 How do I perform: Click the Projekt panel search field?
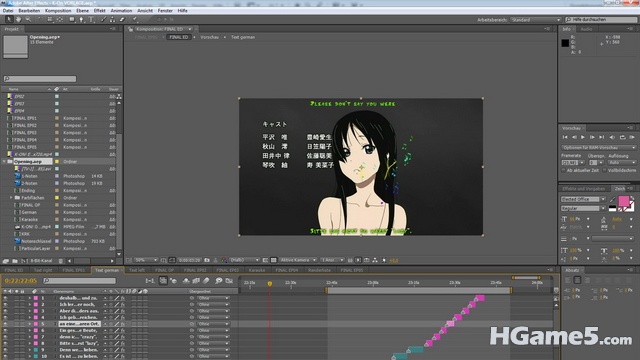40,79
